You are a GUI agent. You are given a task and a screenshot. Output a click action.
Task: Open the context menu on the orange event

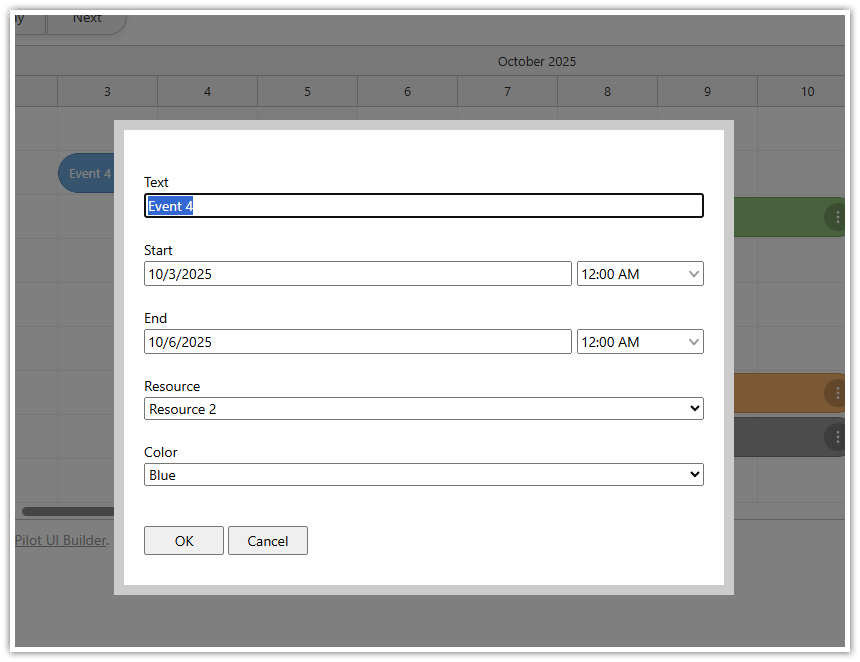[x=836, y=393]
